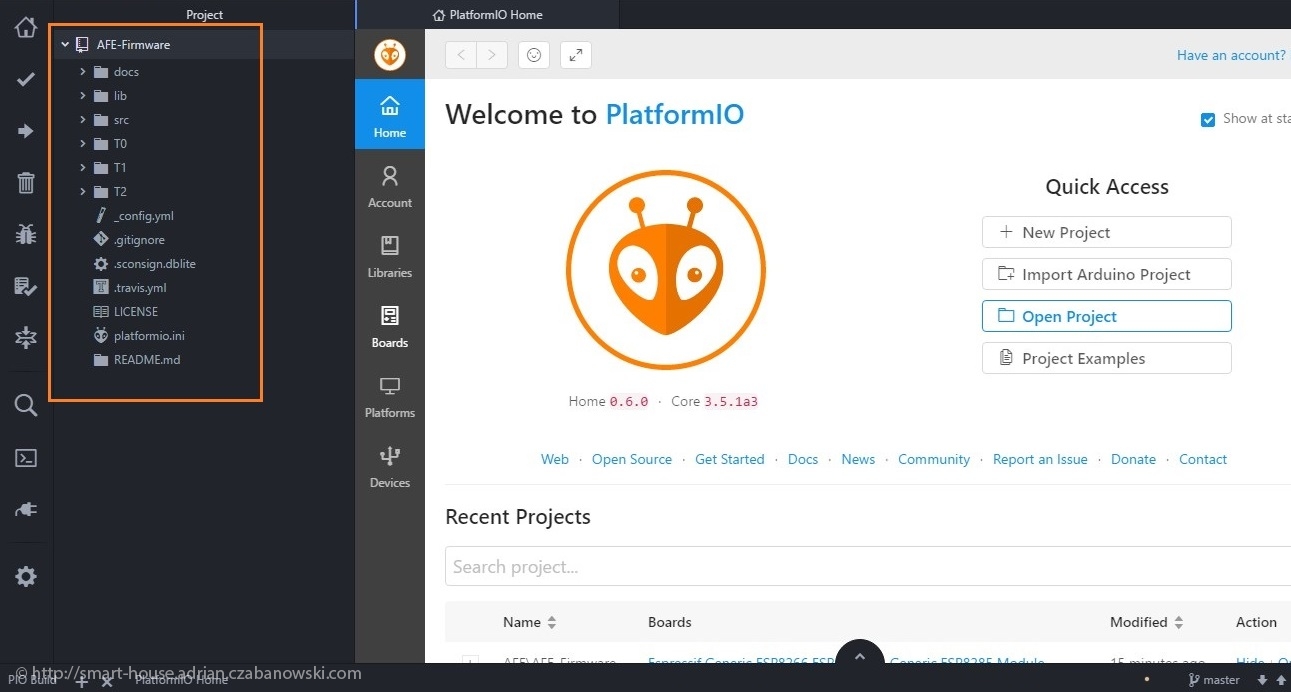Image resolution: width=1291 pixels, height=692 pixels.
Task: Expand the T2 folder
Action: [83, 192]
